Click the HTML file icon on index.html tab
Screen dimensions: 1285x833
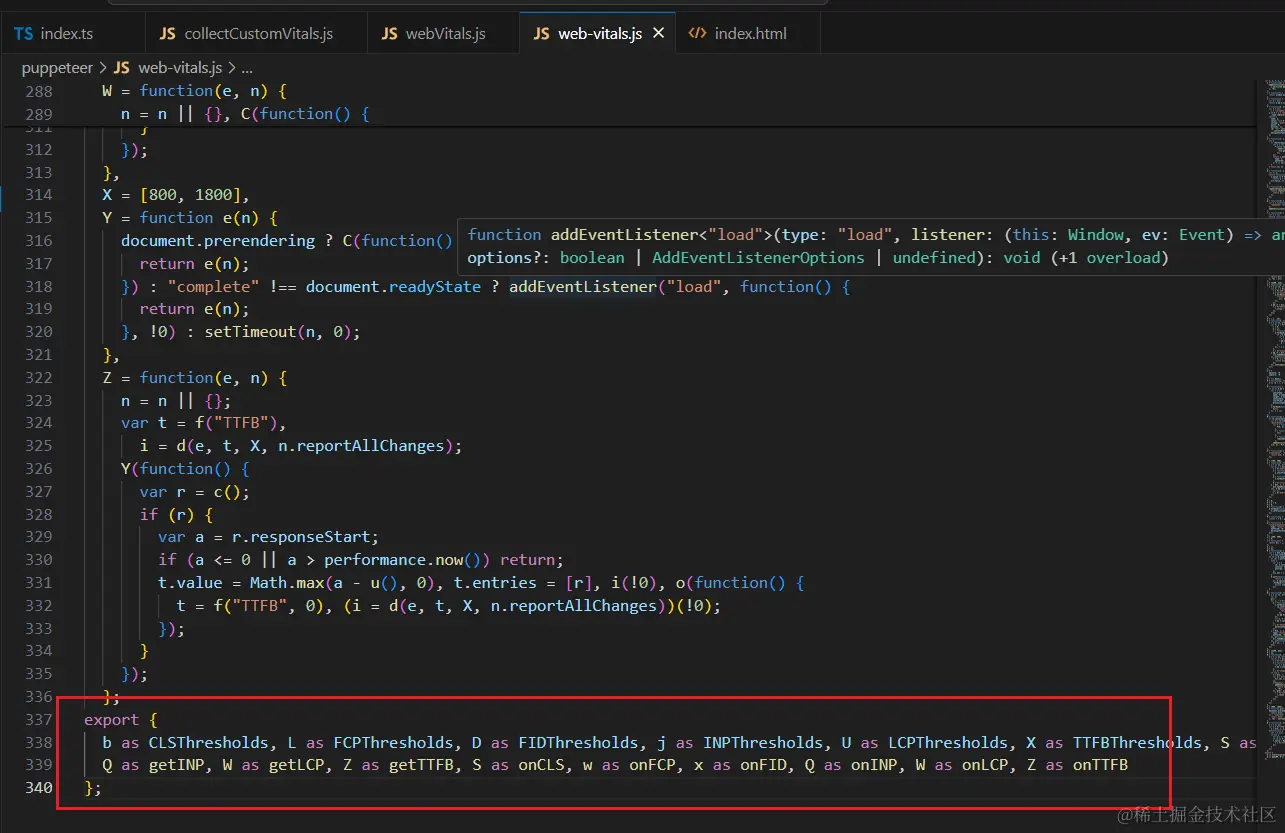[697, 34]
